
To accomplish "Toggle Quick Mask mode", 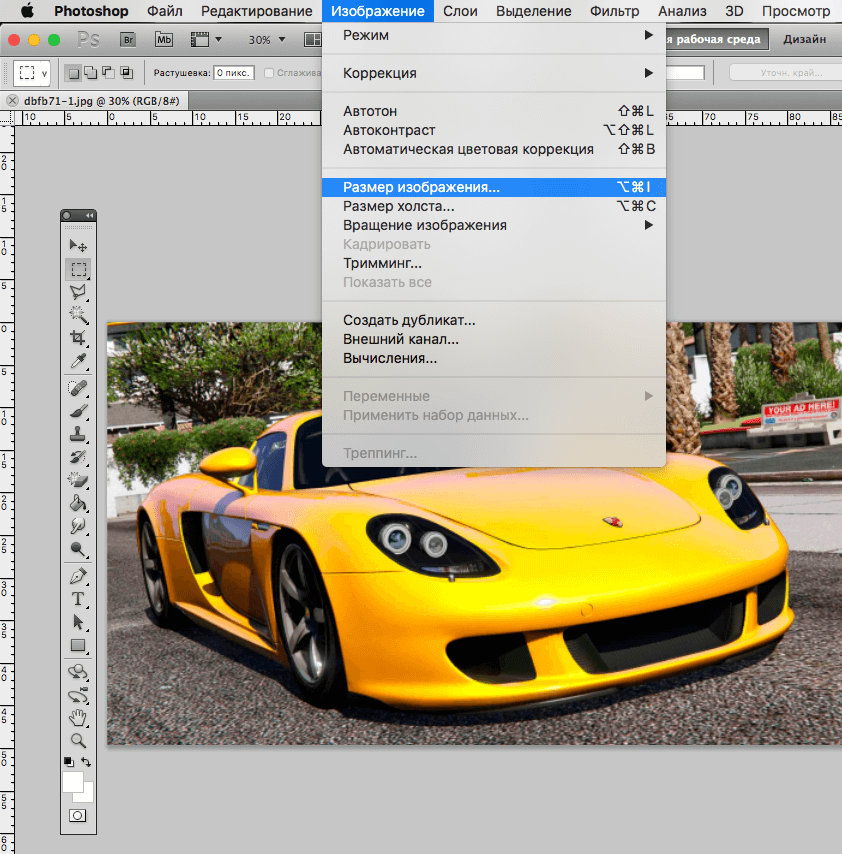I will coord(78,815).
